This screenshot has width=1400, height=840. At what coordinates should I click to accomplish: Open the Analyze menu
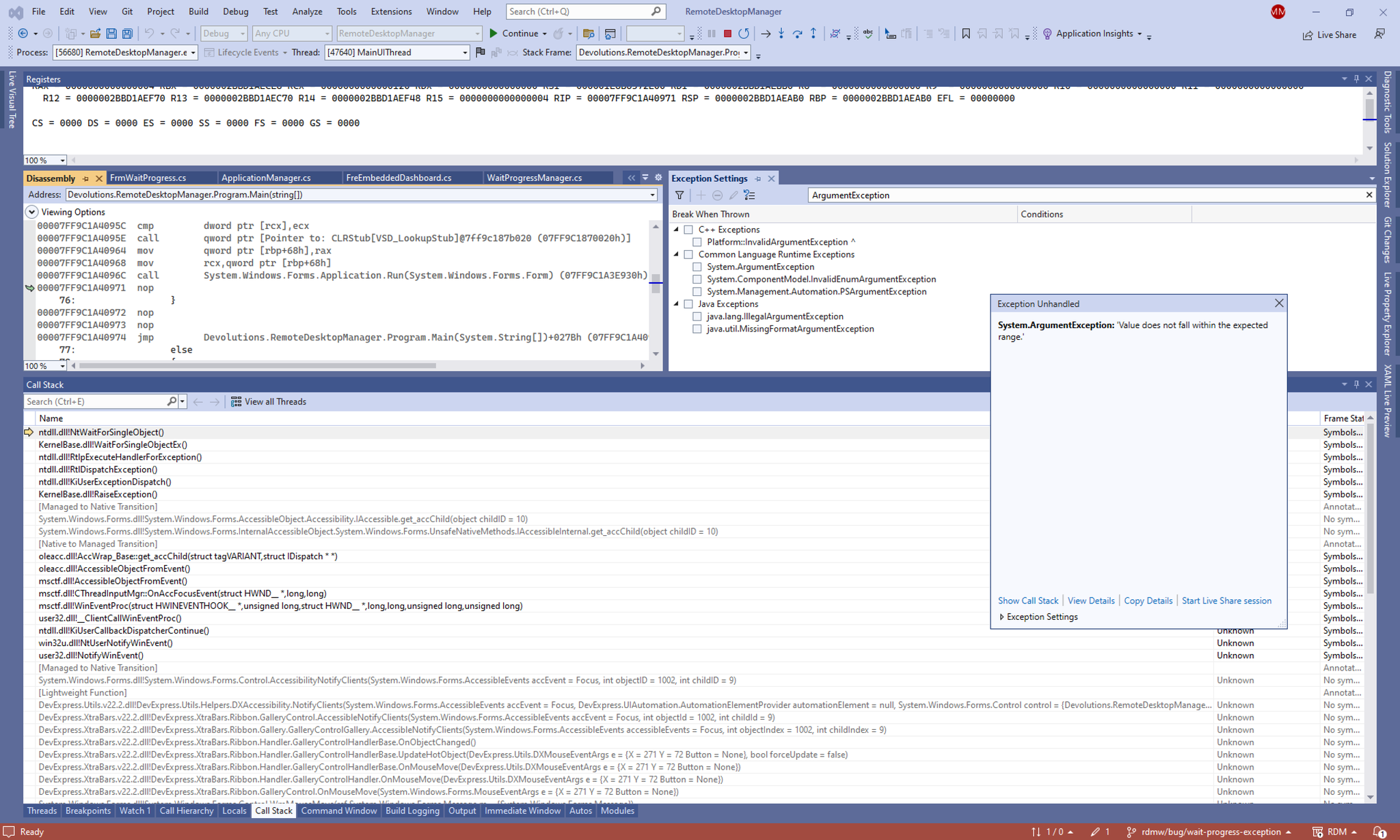[x=307, y=12]
